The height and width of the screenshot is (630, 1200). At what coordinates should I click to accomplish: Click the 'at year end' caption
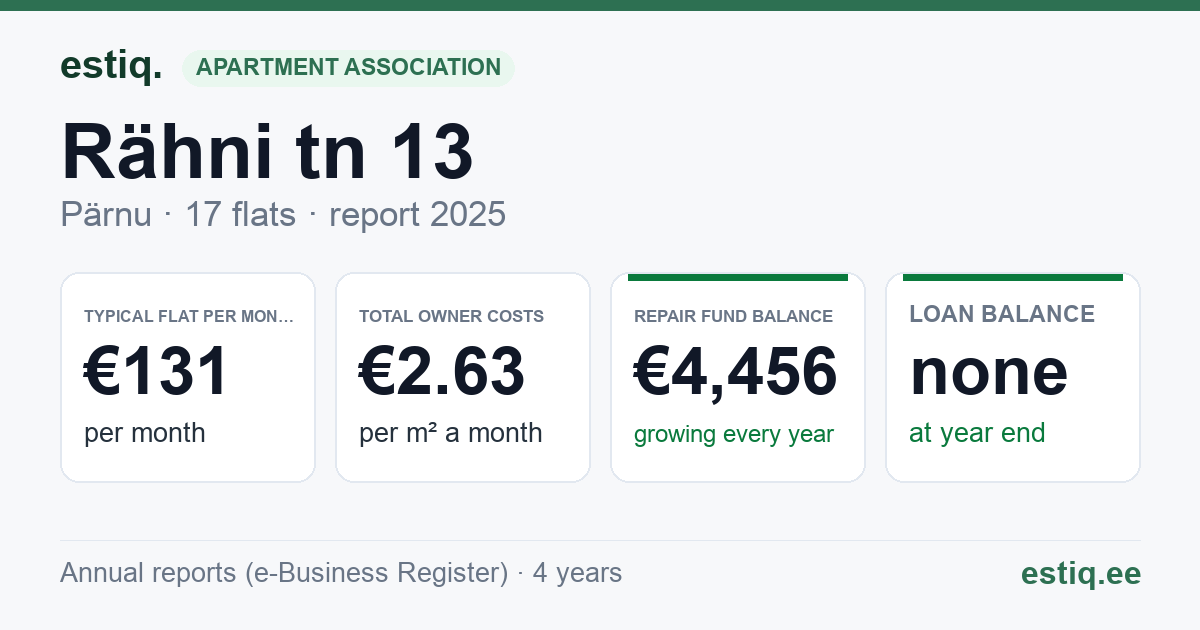pyautogui.click(x=977, y=433)
